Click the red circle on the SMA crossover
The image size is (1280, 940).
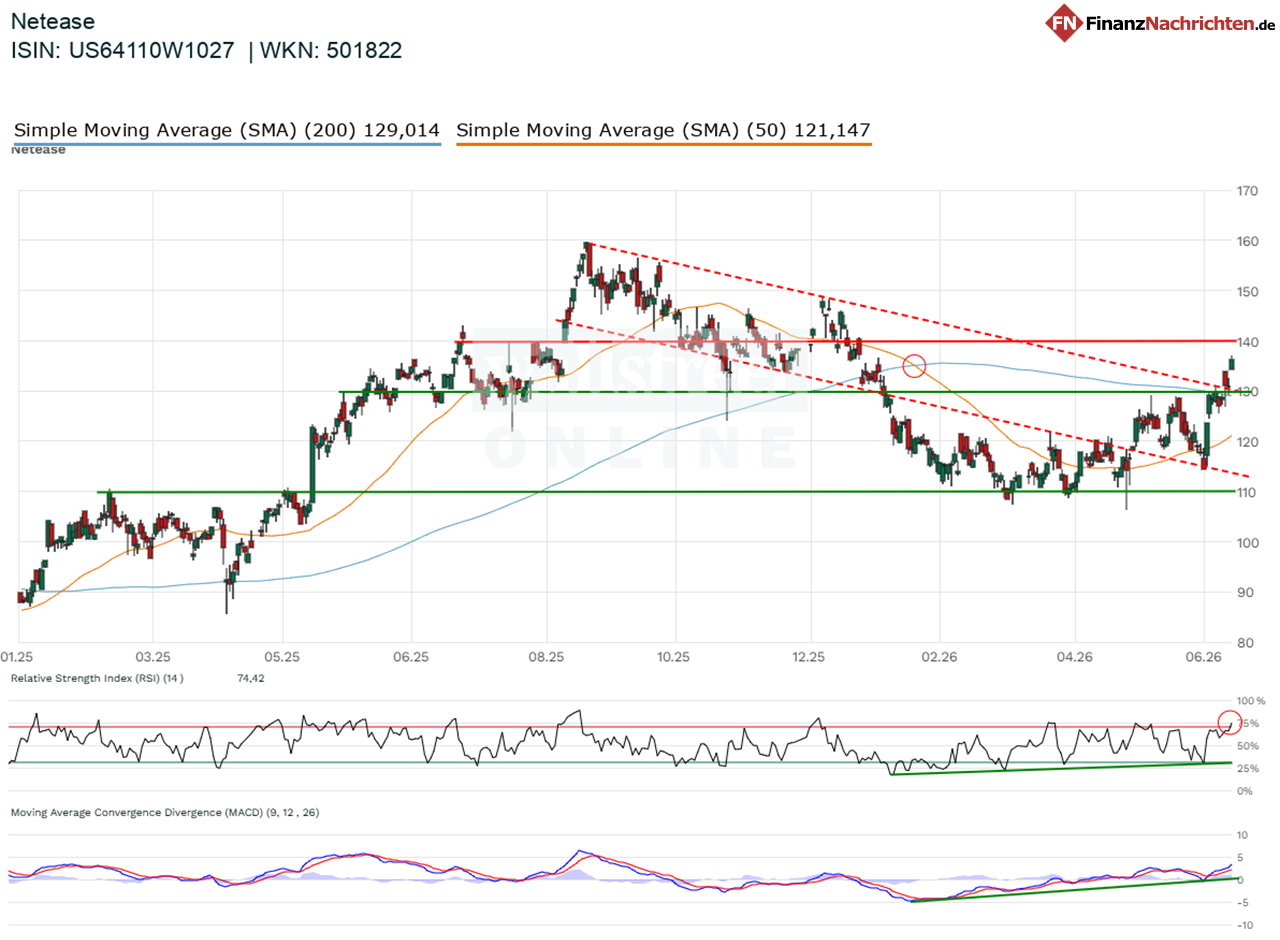coord(914,366)
